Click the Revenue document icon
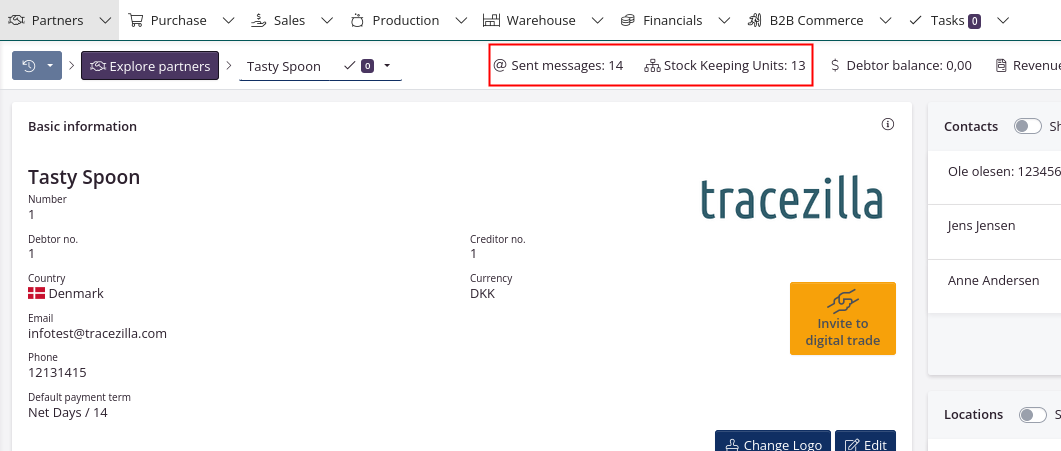1061x451 pixels. (x=1001, y=66)
